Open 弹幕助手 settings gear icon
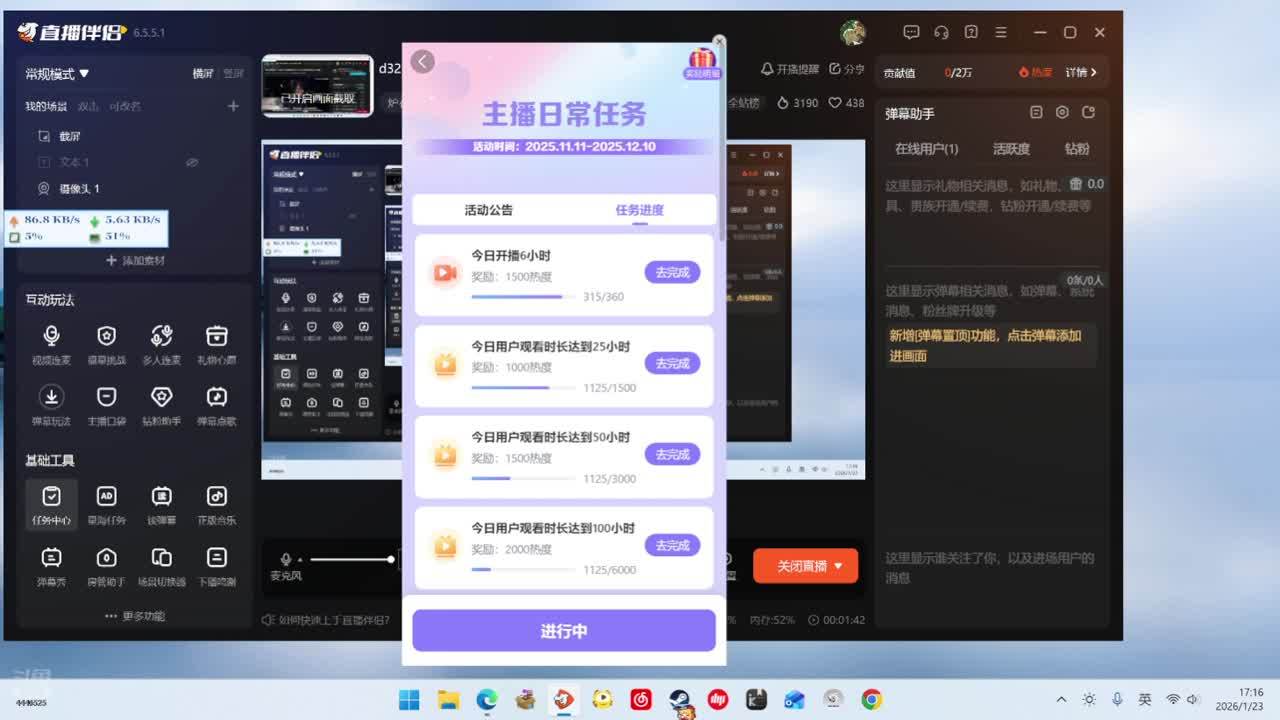Image resolution: width=1280 pixels, height=720 pixels. click(1062, 113)
